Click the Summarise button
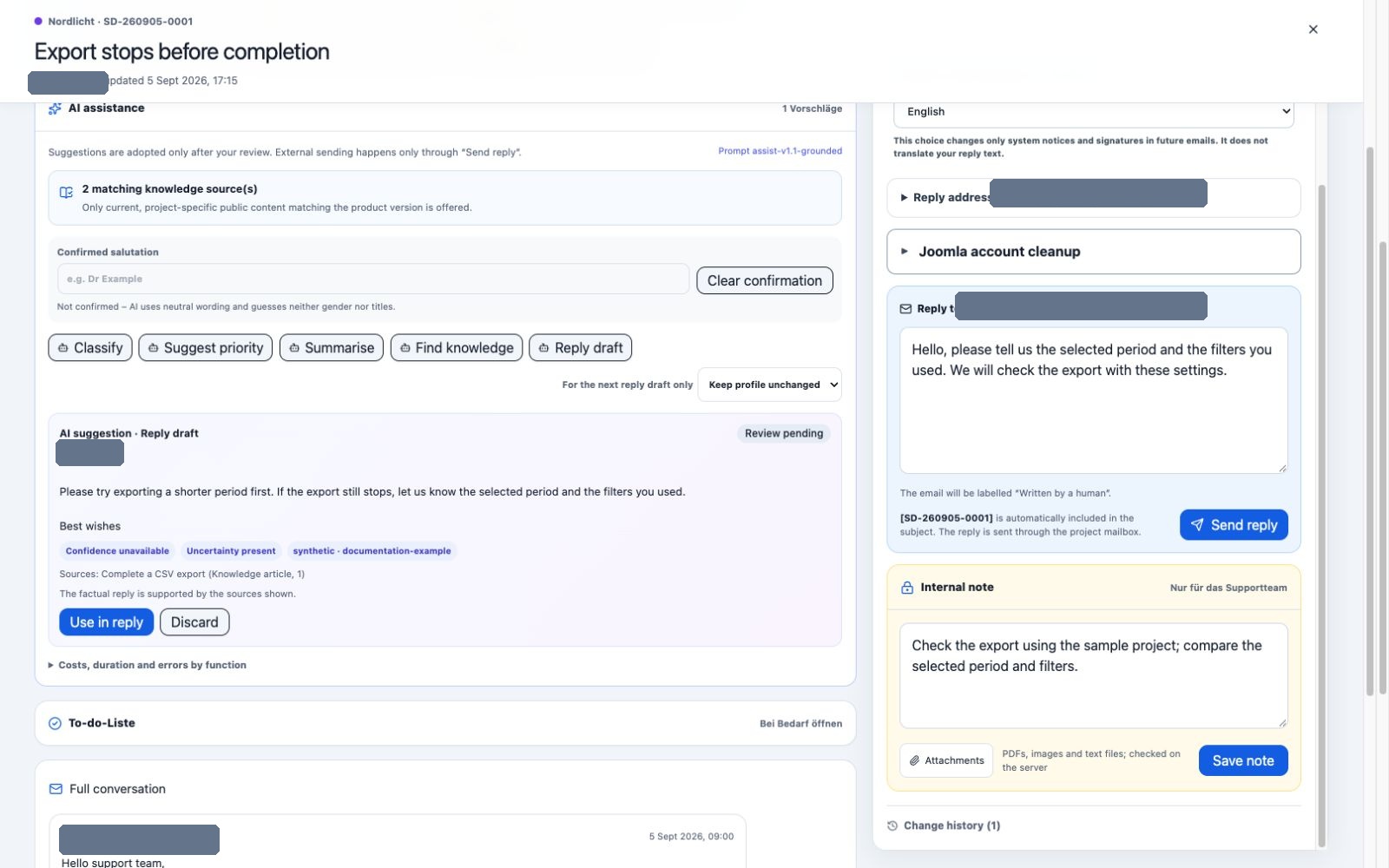 click(332, 348)
